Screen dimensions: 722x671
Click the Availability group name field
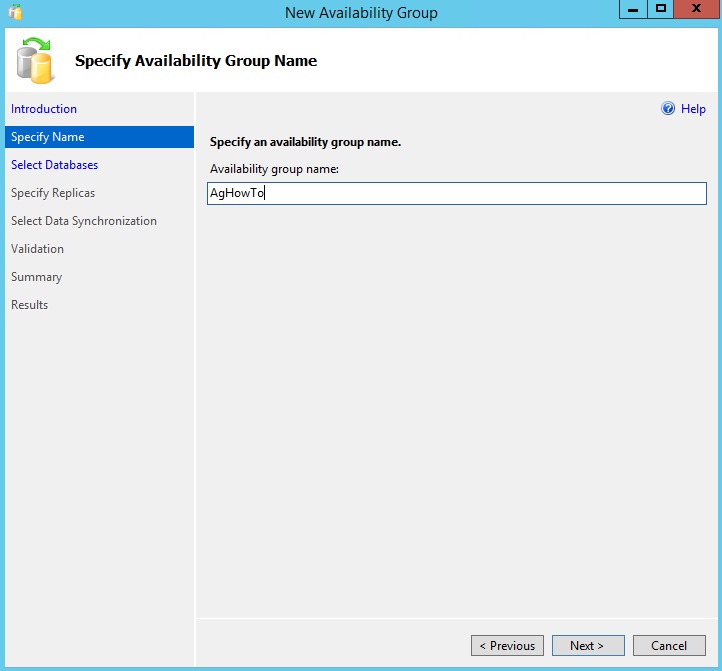[x=457, y=193]
